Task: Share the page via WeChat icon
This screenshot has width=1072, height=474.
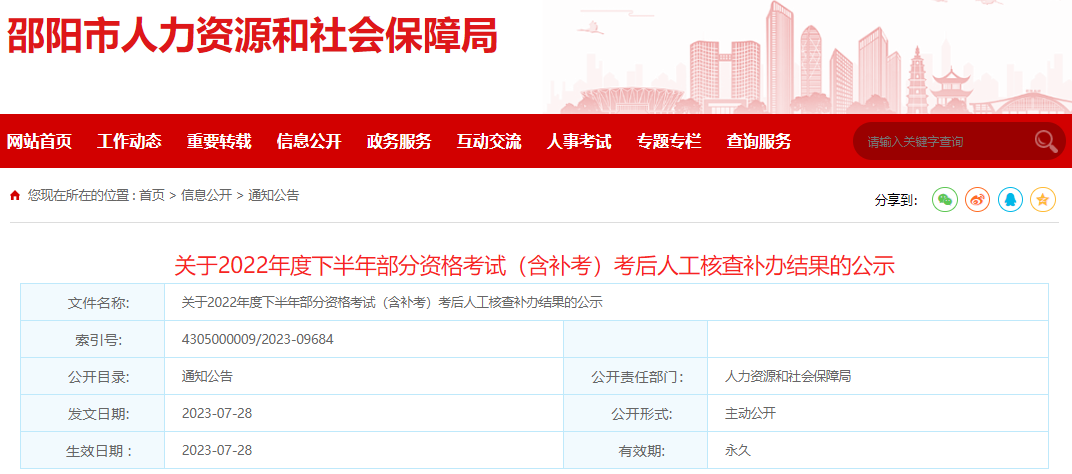Action: click(x=945, y=200)
